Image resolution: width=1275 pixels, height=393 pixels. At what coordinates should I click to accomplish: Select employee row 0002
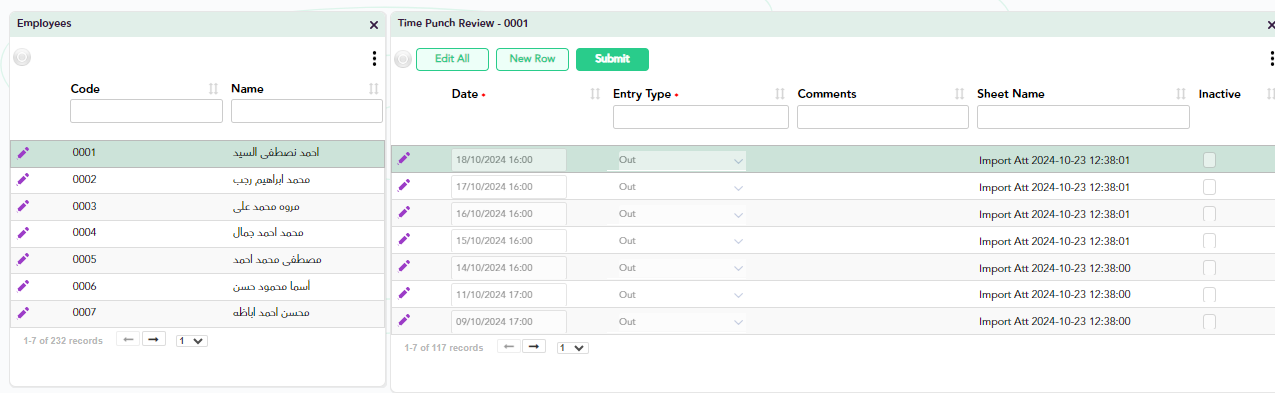(x=197, y=180)
